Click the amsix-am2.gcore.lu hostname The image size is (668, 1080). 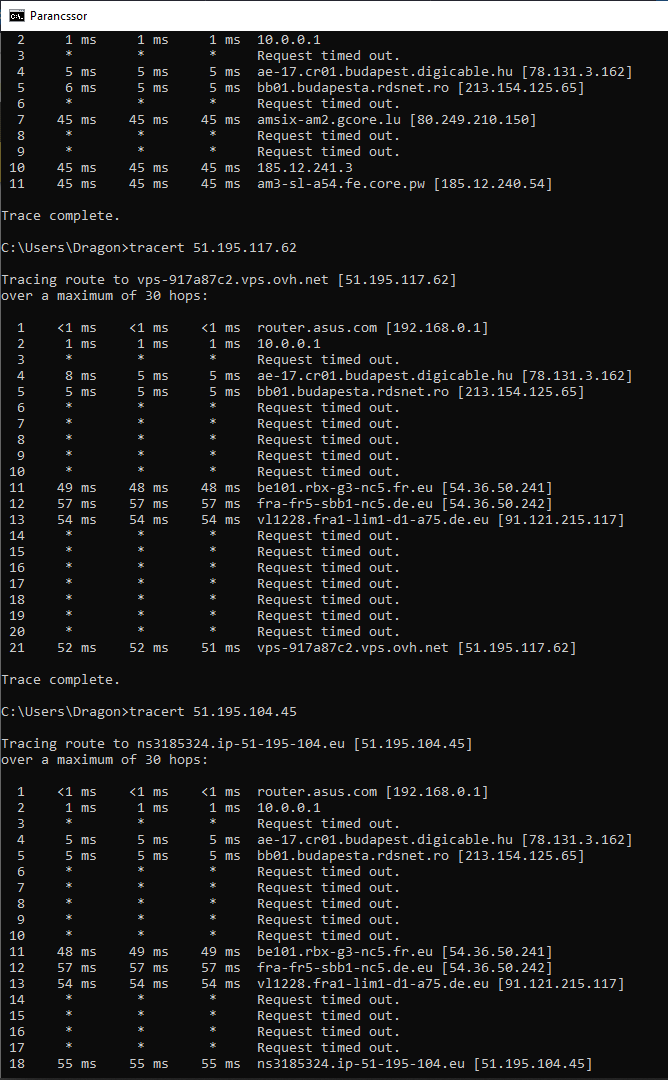329,120
